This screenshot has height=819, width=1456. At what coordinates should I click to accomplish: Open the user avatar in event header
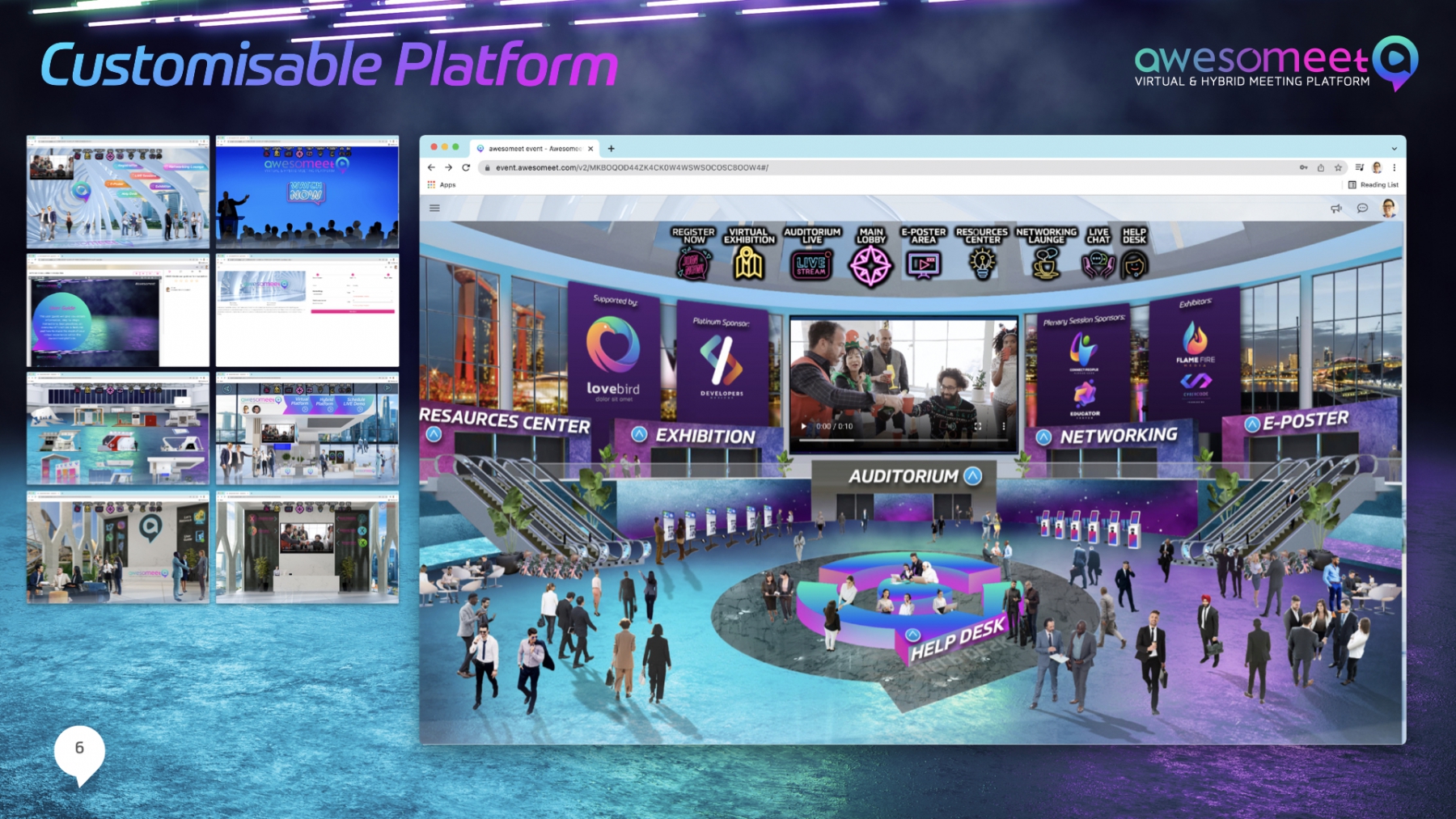(x=1389, y=209)
